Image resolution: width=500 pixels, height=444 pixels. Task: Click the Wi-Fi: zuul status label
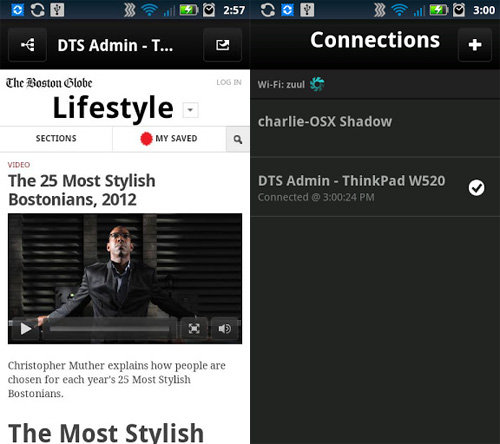[281, 84]
